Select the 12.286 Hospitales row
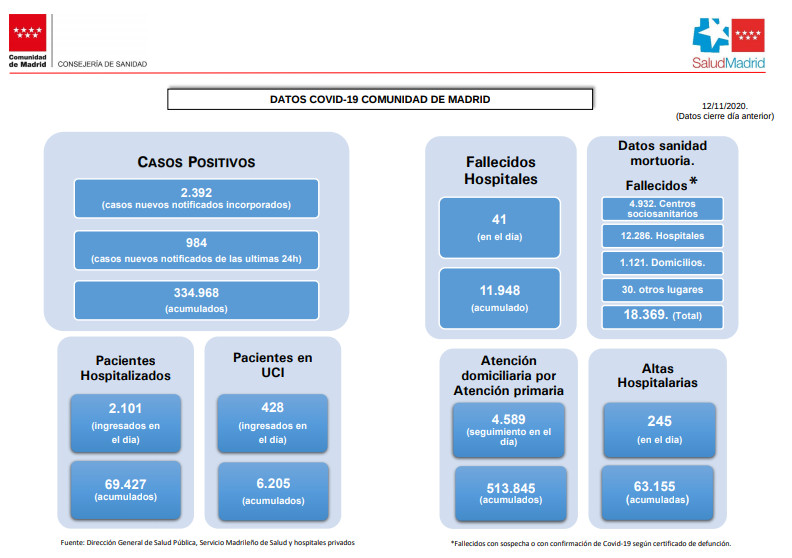The height and width of the screenshot is (558, 792). point(662,236)
